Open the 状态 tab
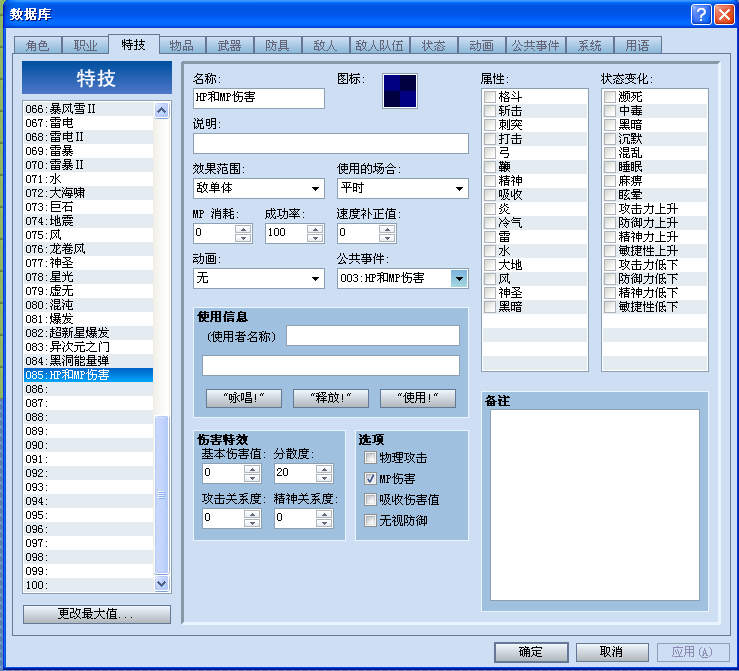739x671 pixels. point(434,45)
